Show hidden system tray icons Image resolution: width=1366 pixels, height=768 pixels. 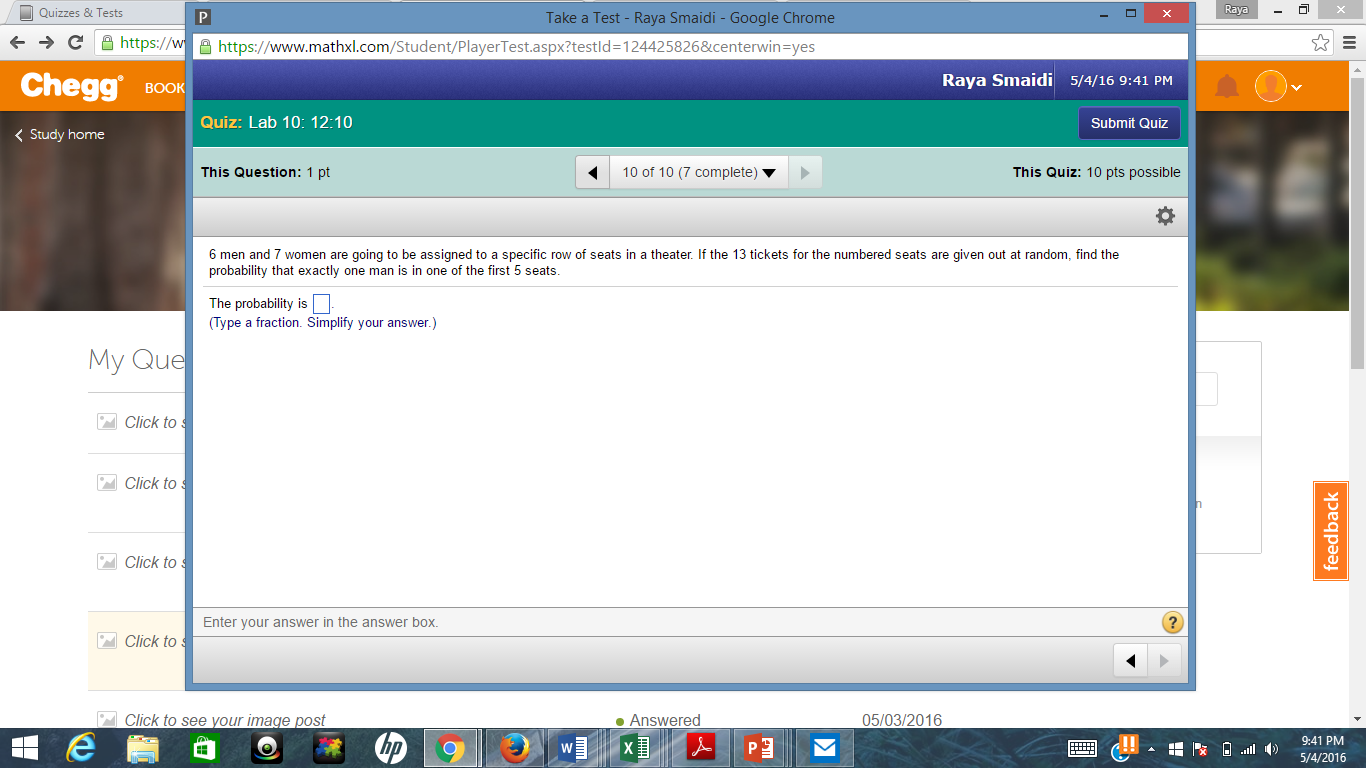pos(1150,749)
